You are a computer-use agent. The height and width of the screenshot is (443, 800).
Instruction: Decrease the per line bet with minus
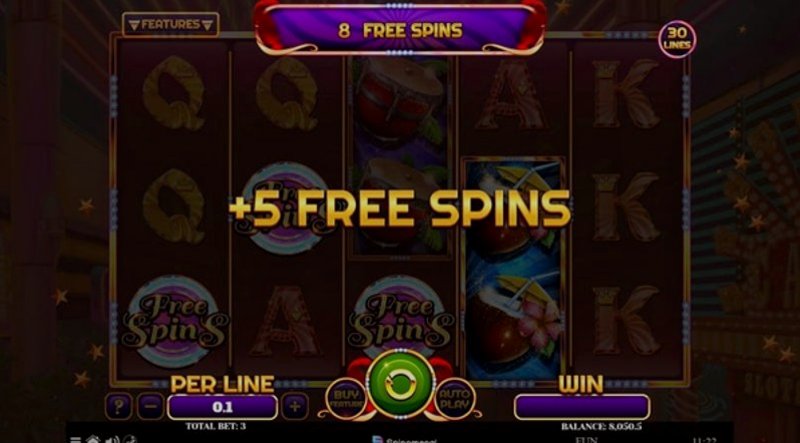(151, 406)
